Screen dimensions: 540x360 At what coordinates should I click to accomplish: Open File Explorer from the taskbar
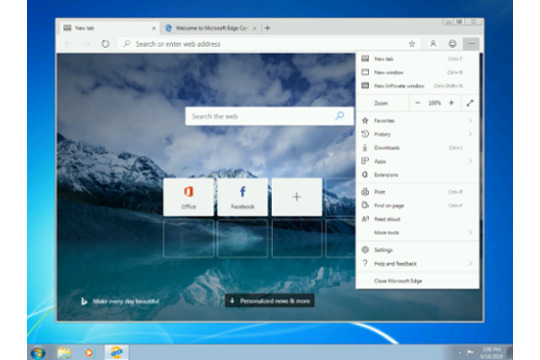pyautogui.click(x=64, y=352)
